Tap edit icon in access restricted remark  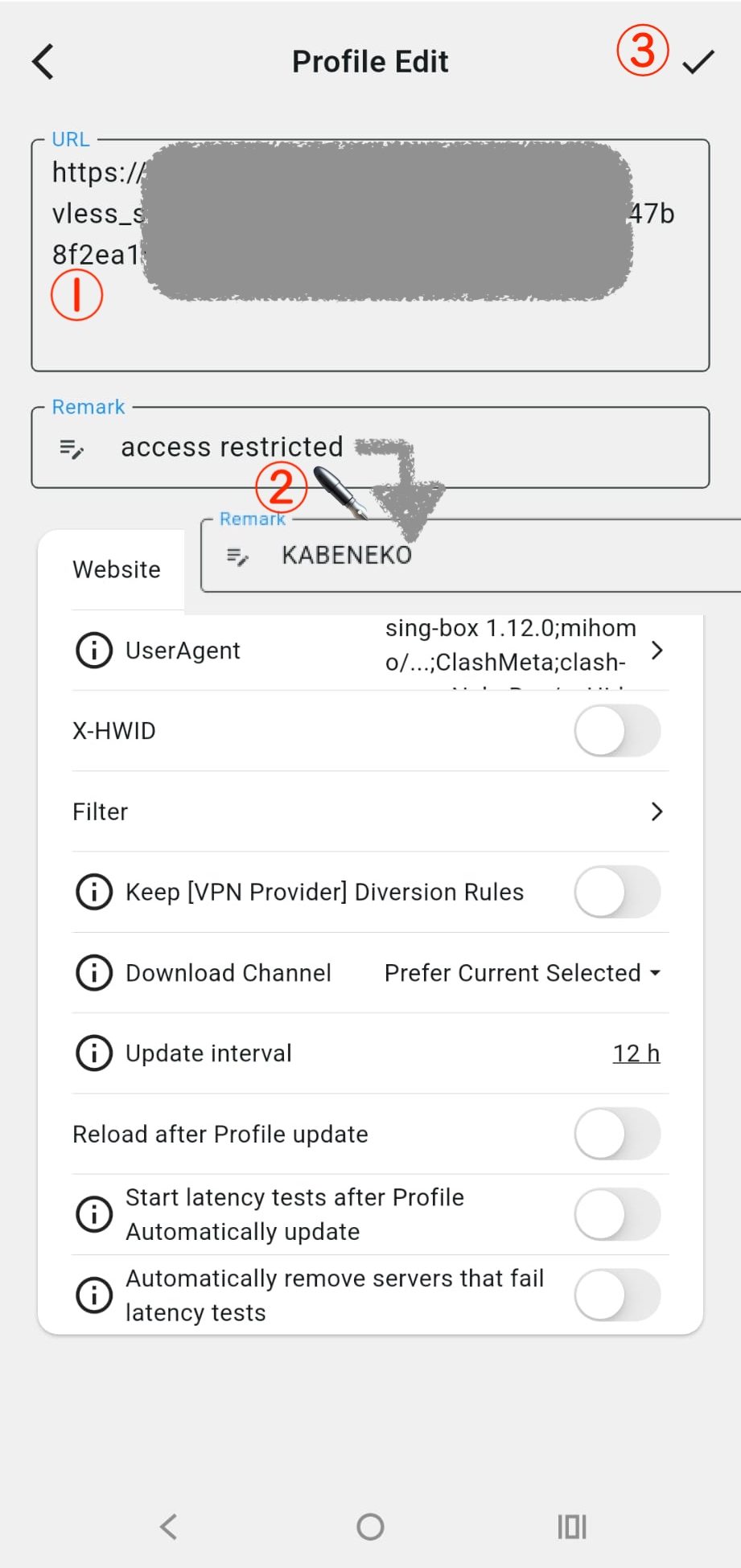(x=72, y=449)
